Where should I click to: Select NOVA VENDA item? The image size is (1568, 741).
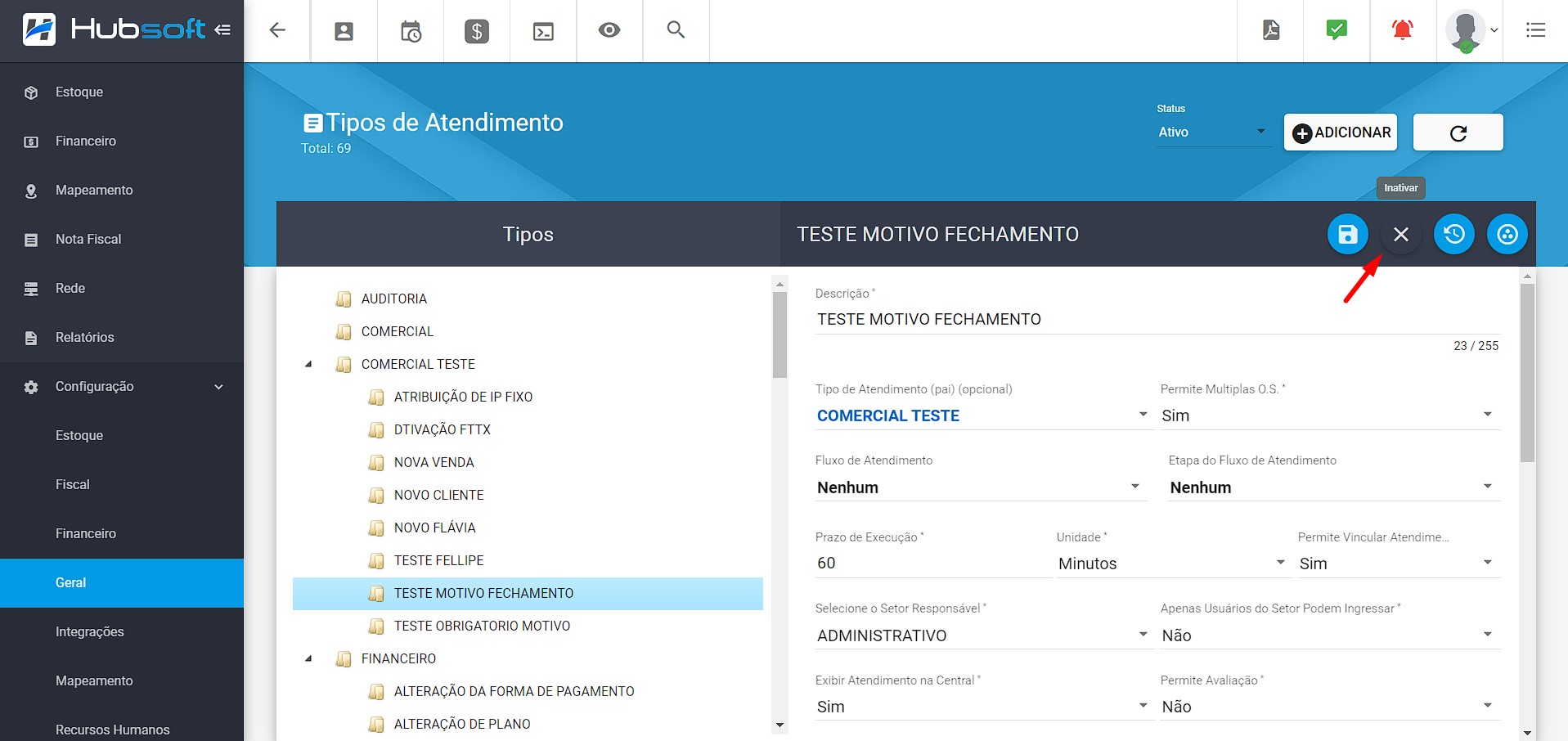click(434, 462)
